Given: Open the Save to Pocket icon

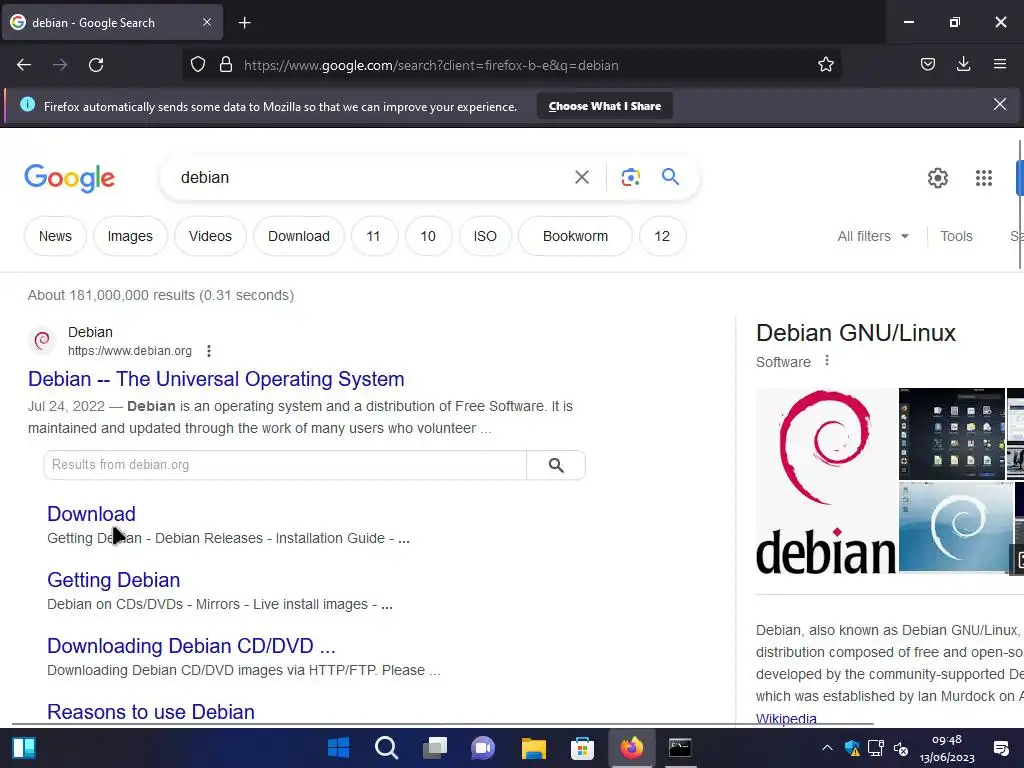Looking at the screenshot, I should point(927,65).
